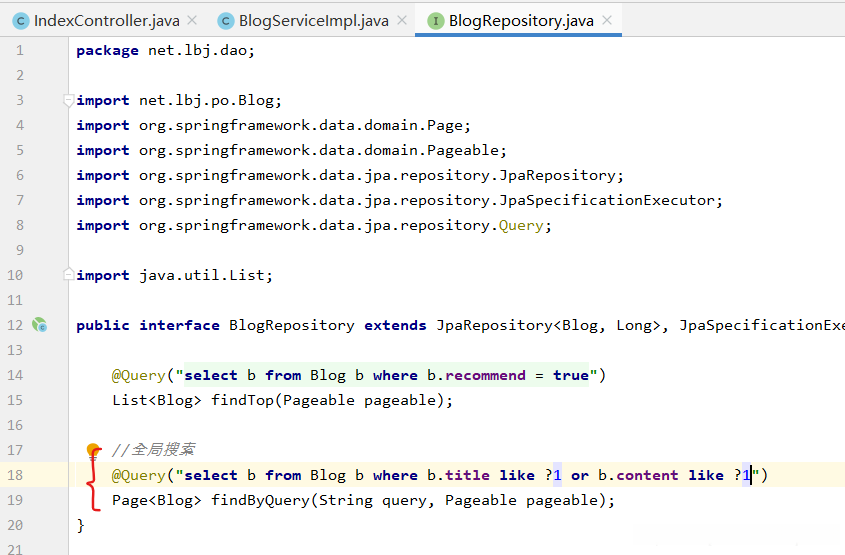845x555 pixels.
Task: Close the BlogRepository.java tab
Action: click(x=607, y=20)
